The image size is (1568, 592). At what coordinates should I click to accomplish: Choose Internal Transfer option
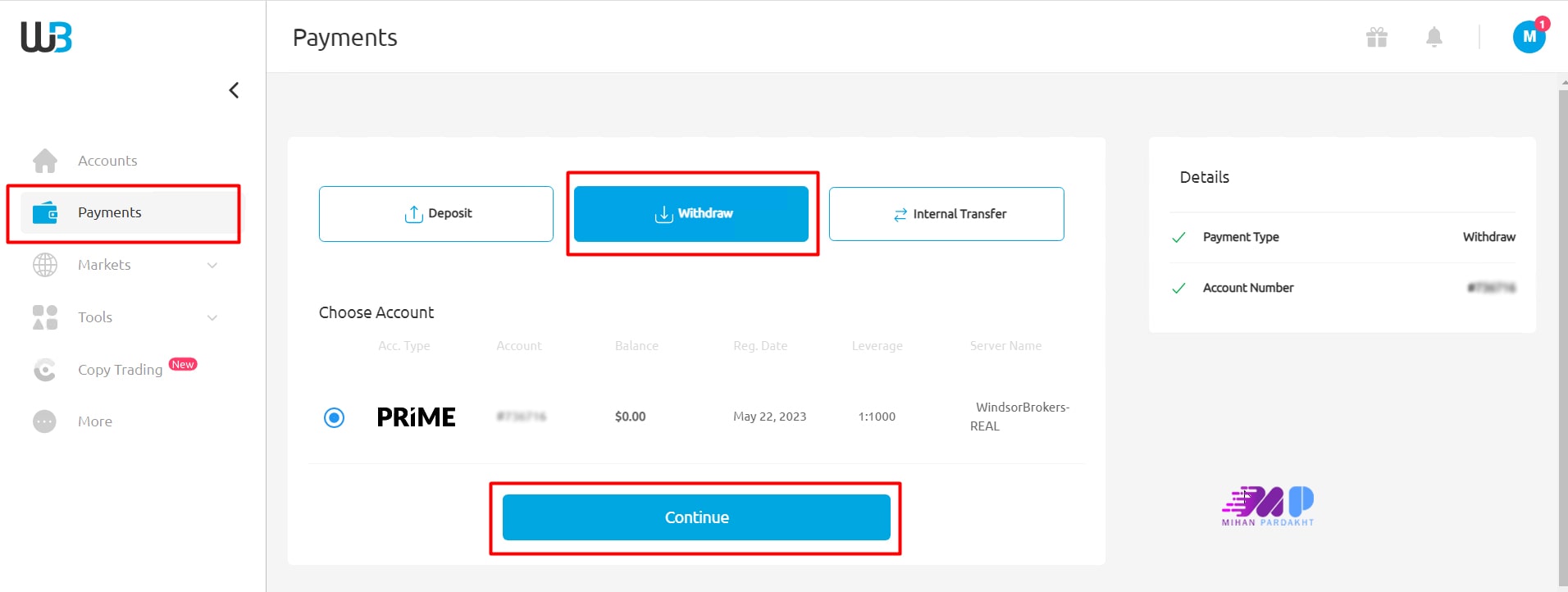(x=946, y=214)
